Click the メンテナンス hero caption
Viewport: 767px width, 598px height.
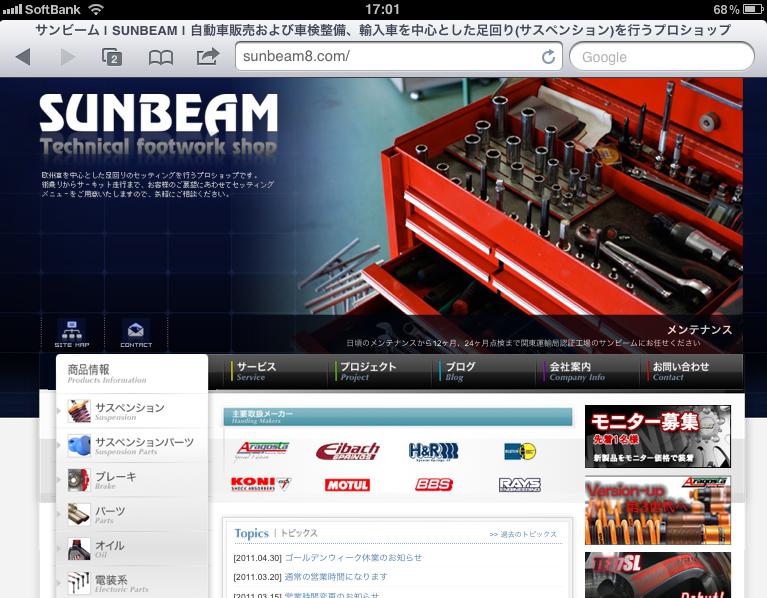click(x=699, y=330)
